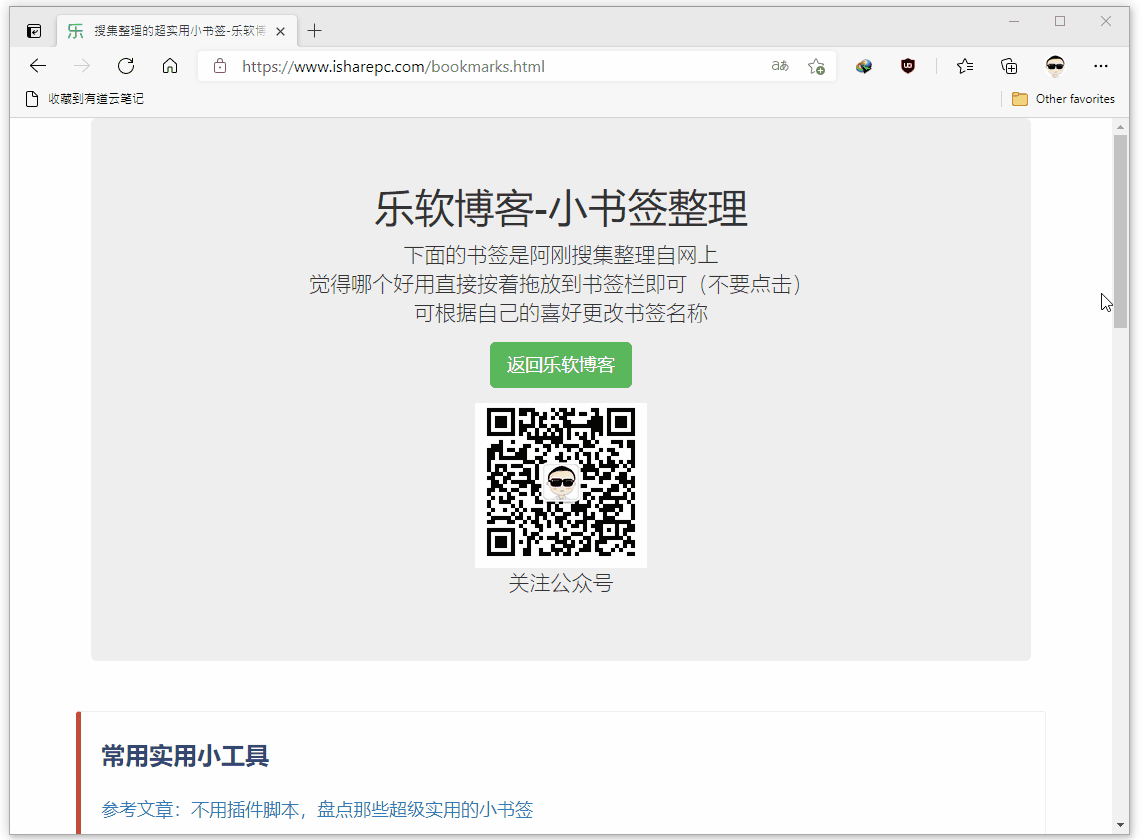Open the Other favorites folder
The height and width of the screenshot is (840, 1141).
click(x=1063, y=98)
